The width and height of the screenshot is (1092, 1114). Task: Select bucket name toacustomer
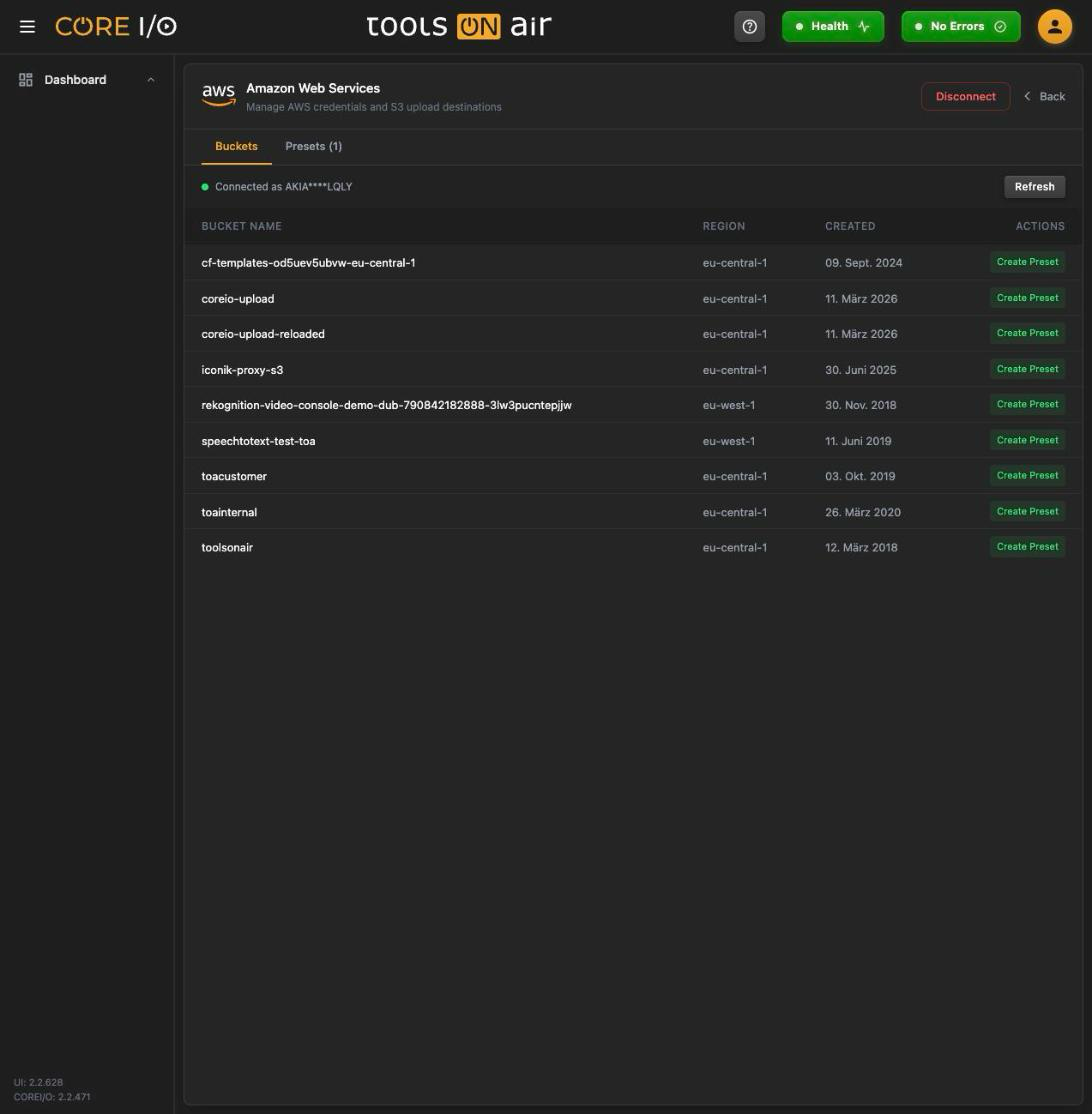point(234,475)
